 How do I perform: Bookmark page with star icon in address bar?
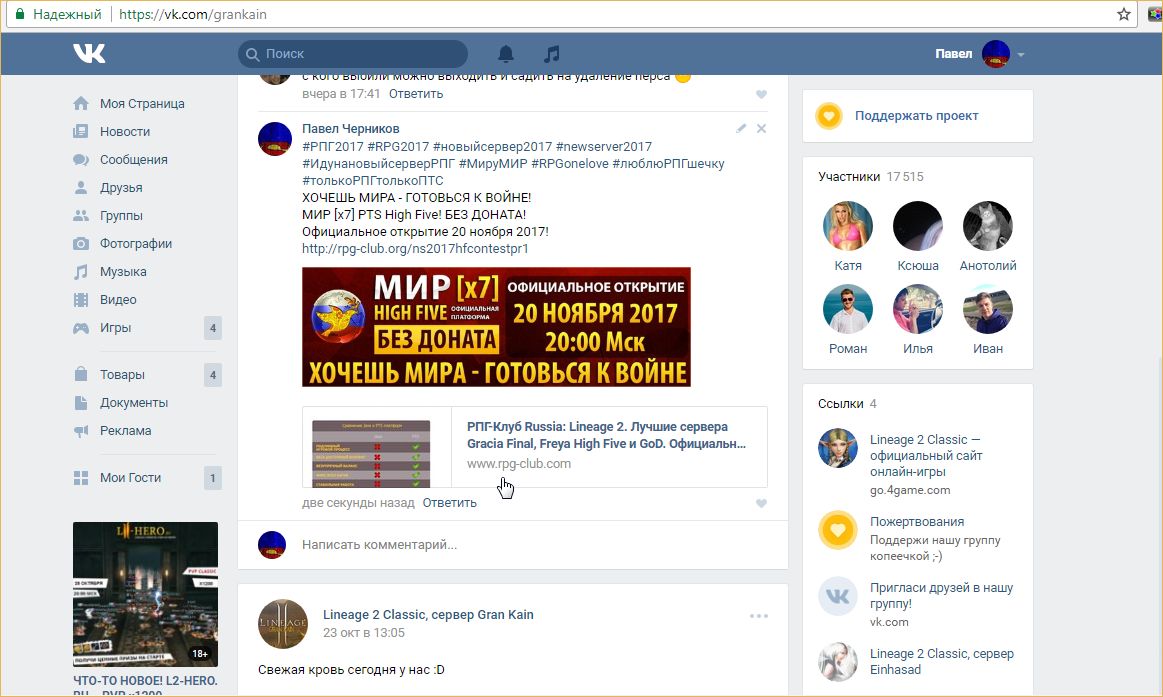point(1124,14)
